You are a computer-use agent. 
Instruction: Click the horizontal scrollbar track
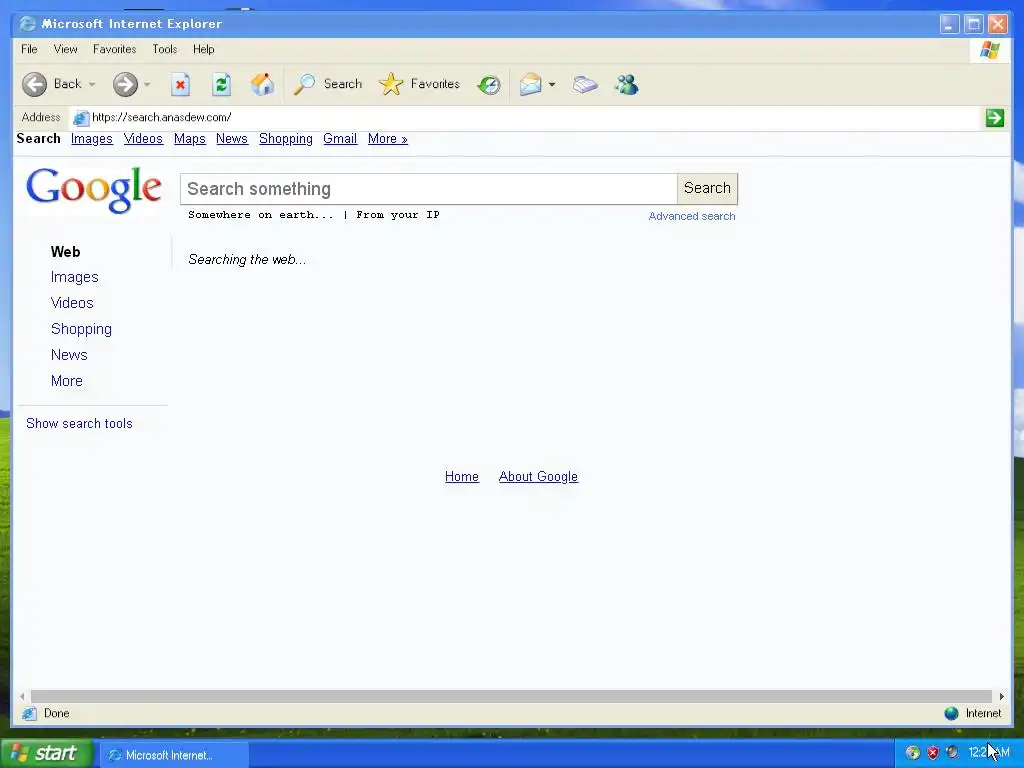(x=511, y=697)
